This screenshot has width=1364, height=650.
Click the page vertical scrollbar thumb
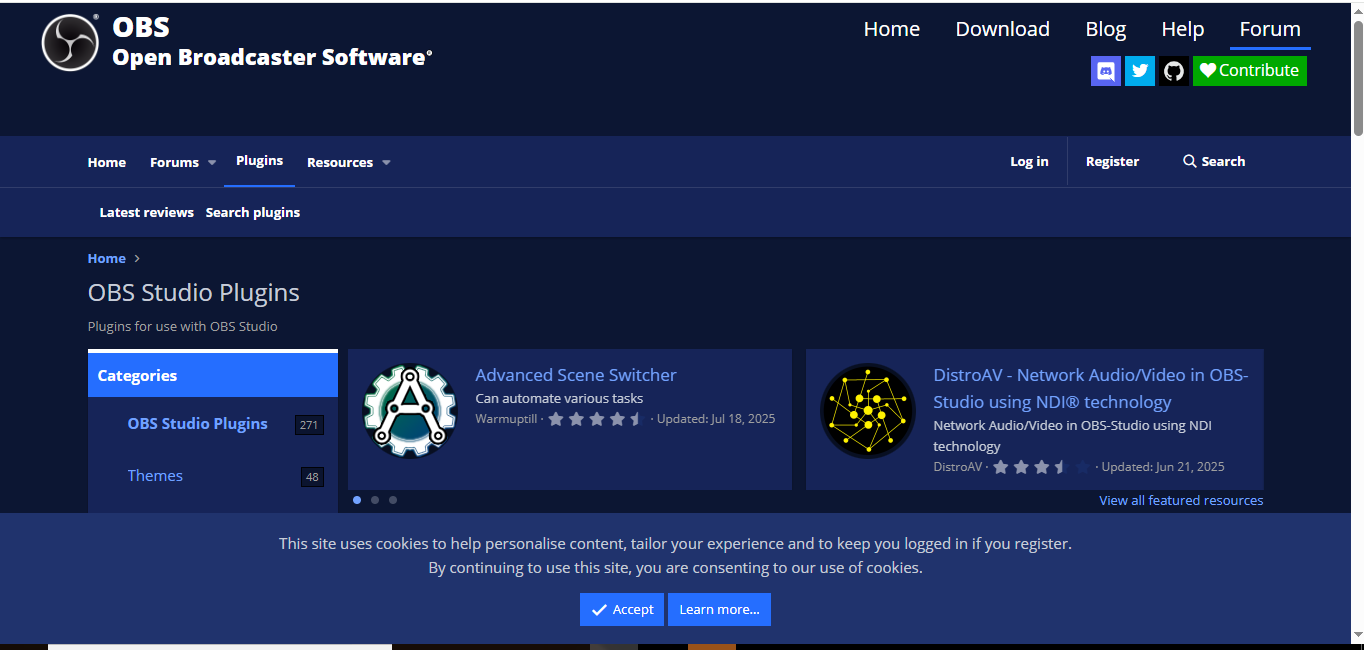1357,77
